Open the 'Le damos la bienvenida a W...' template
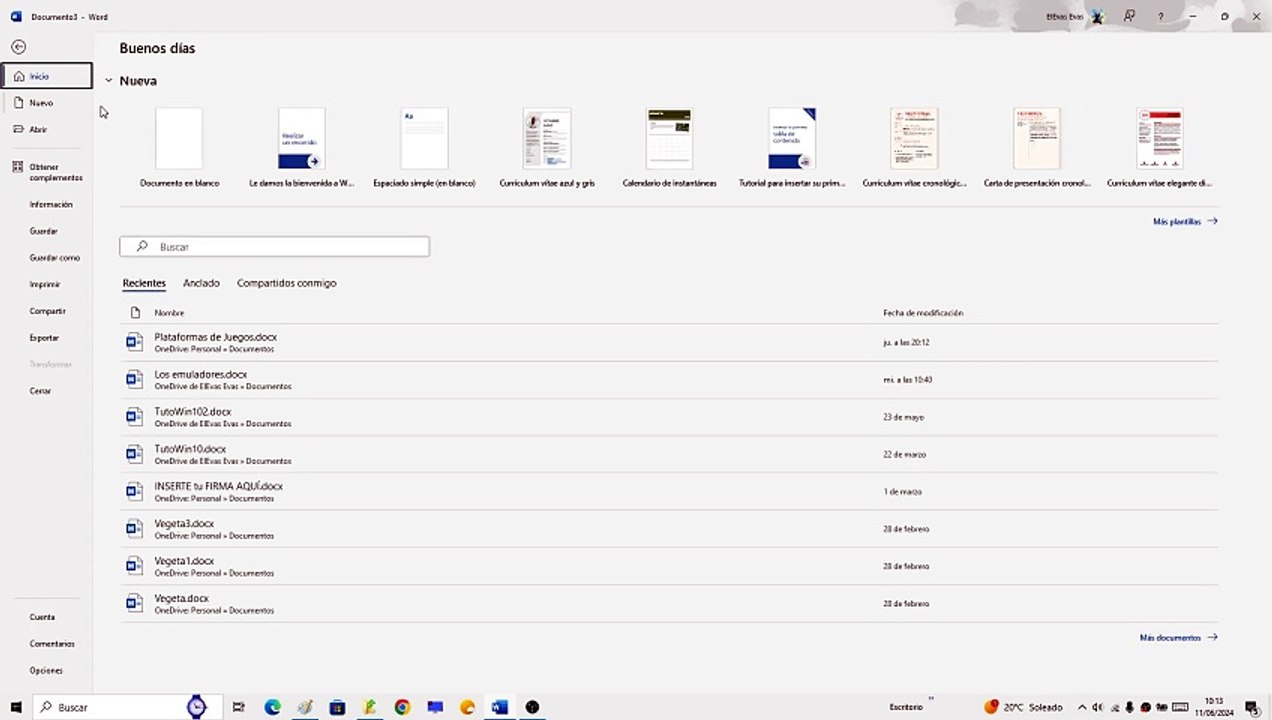The height and width of the screenshot is (720, 1272). 301,148
